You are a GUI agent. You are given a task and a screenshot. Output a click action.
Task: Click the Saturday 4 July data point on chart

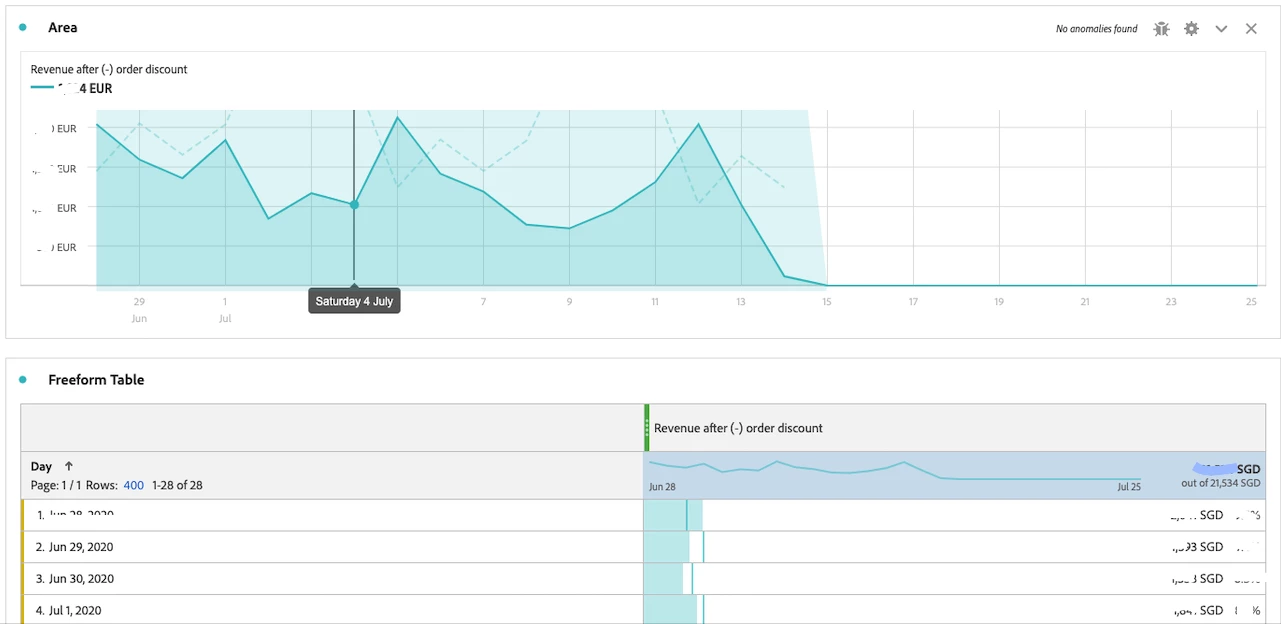pos(354,204)
